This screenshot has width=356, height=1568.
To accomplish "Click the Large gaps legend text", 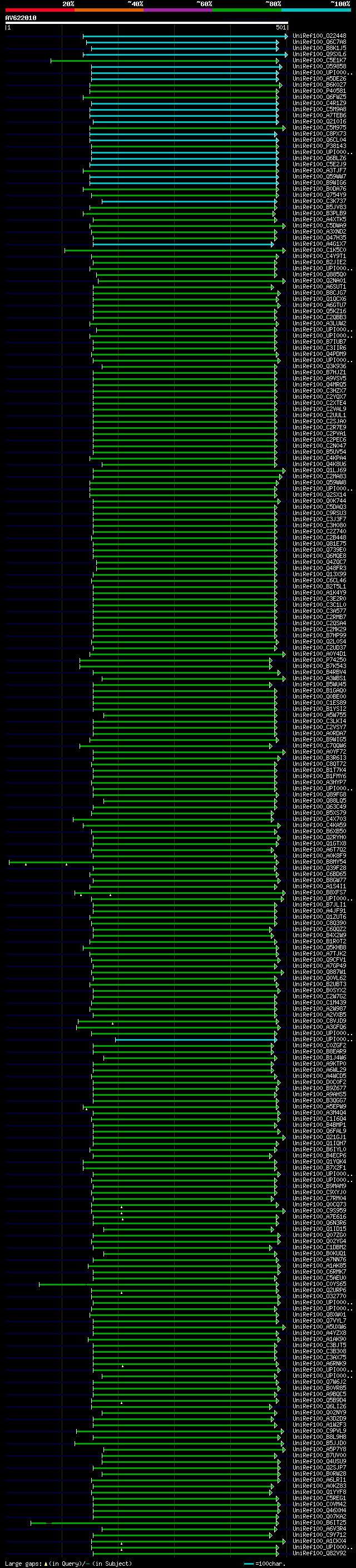I will tap(68, 1563).
